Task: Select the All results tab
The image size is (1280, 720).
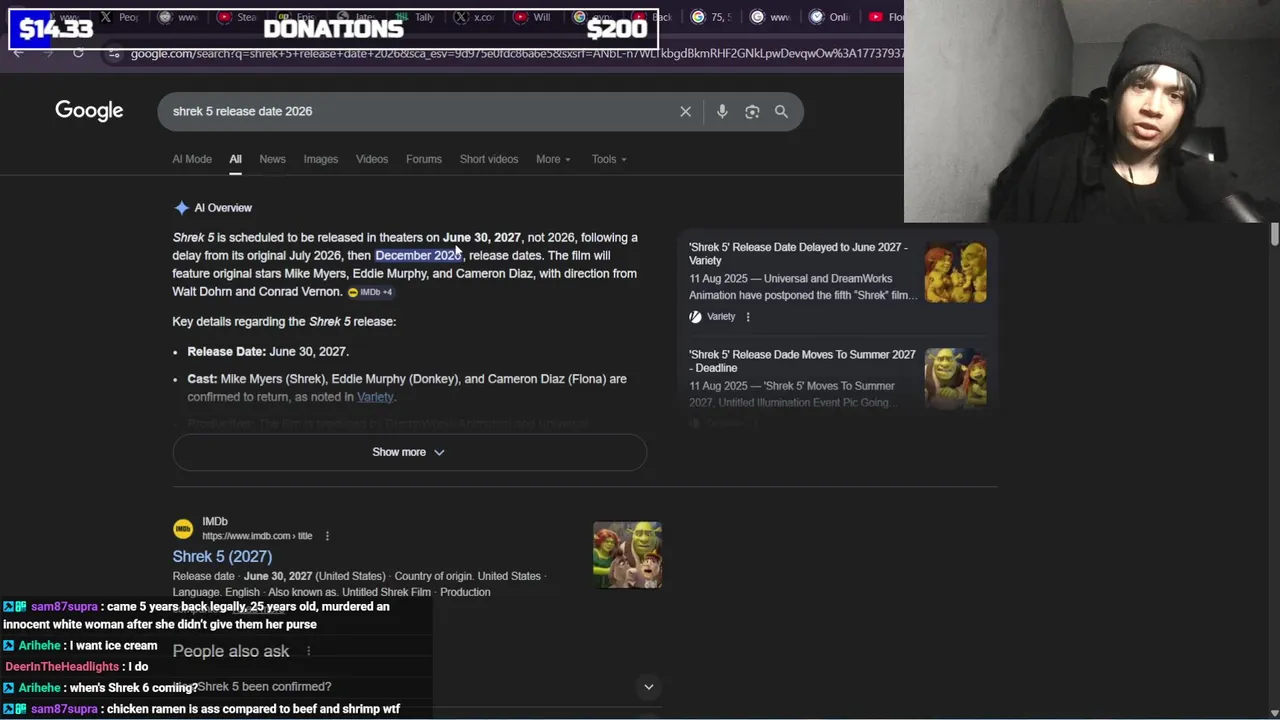Action: [235, 159]
